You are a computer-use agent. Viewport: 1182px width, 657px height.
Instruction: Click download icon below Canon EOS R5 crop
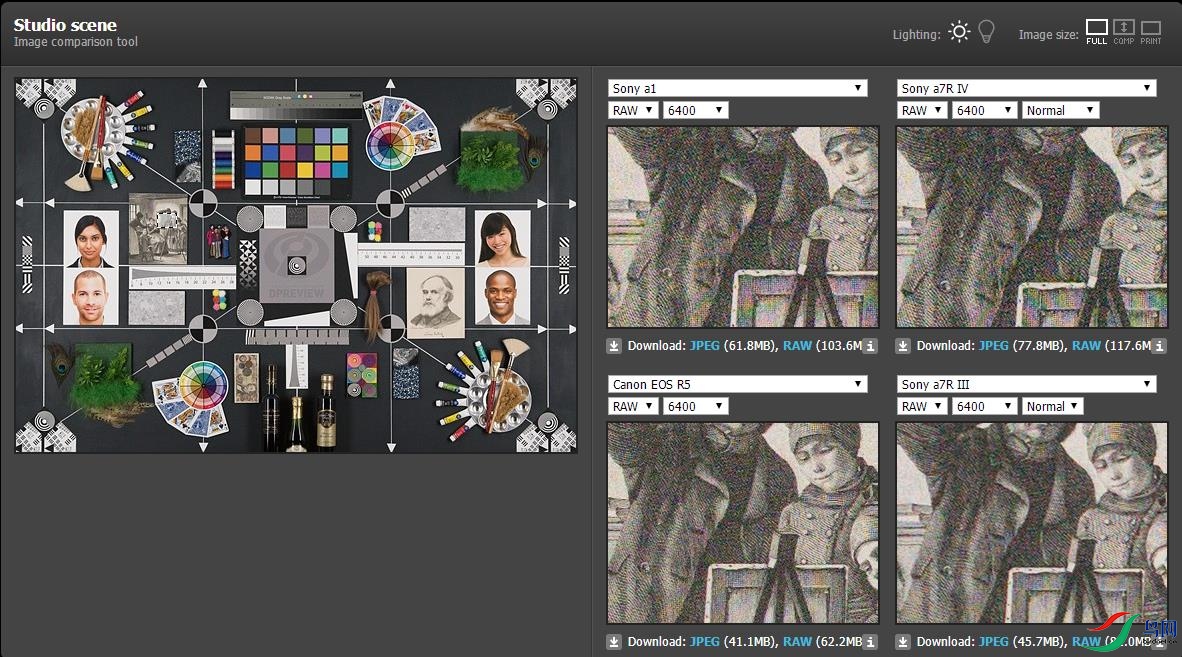coord(615,642)
